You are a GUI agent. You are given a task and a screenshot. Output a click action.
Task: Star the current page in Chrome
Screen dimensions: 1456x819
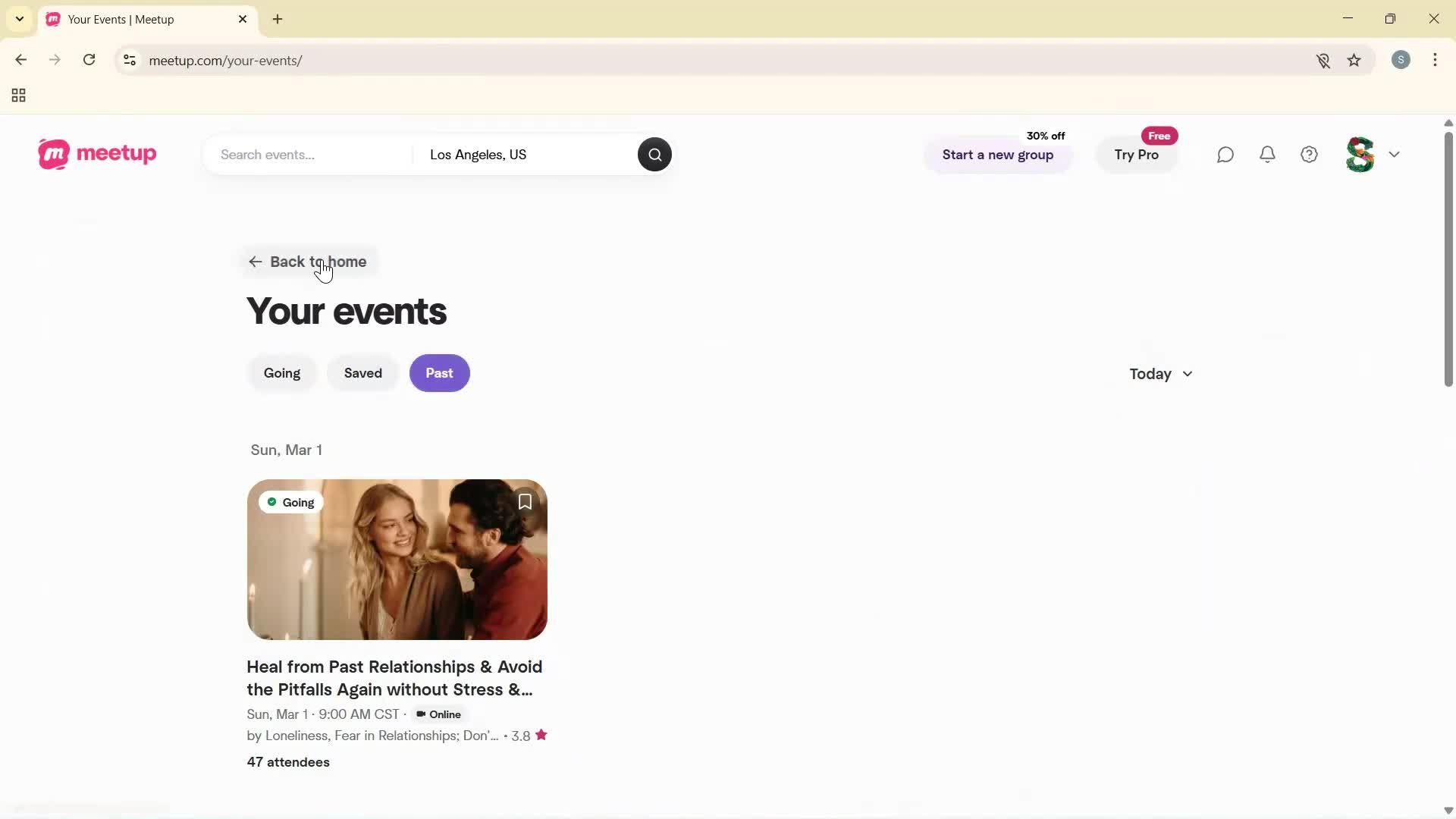point(1354,61)
